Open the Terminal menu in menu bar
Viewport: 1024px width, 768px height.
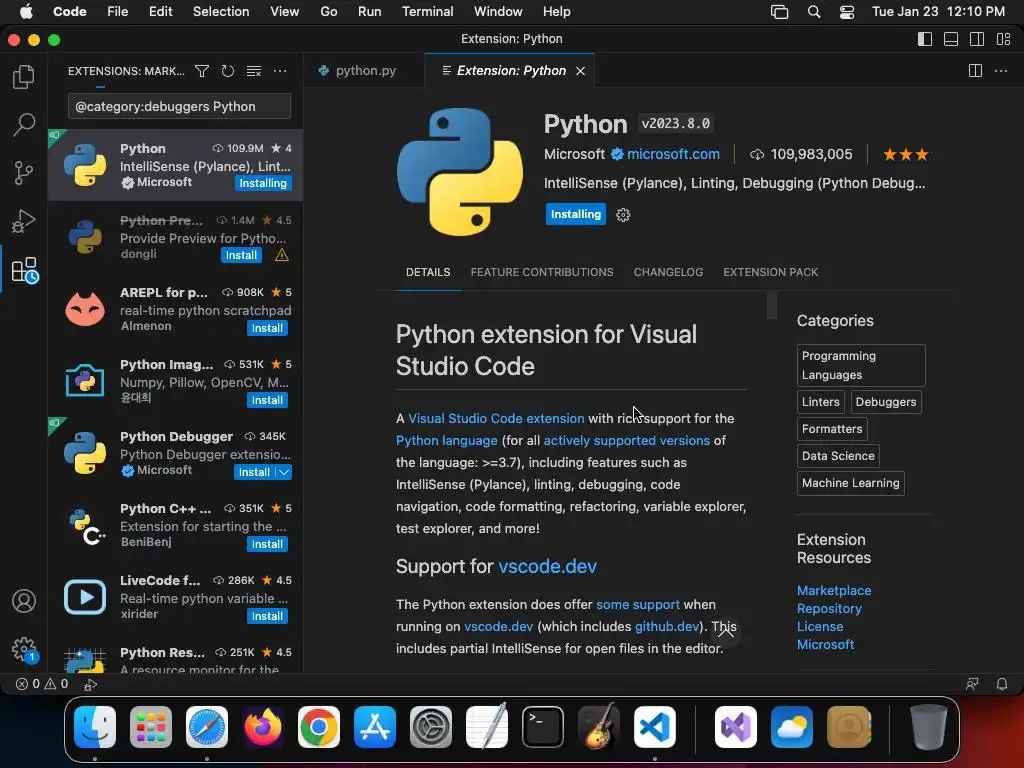coord(427,12)
